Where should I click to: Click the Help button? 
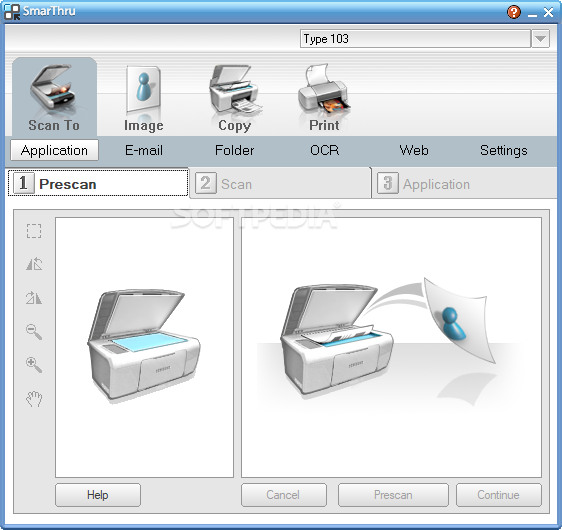(x=98, y=495)
